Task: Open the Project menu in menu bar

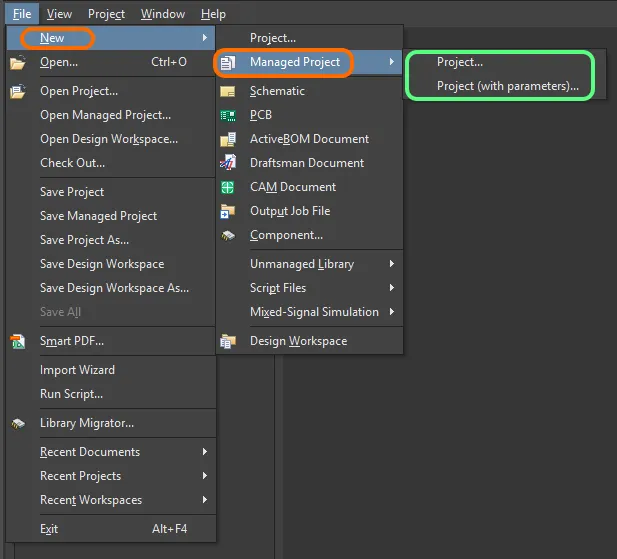Action: 106,14
